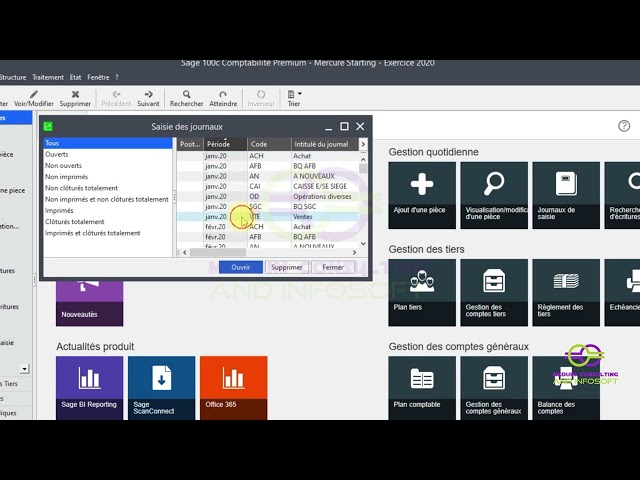Viewport: 640px width, 480px height.
Task: Sort by the Période column header
Action: [225, 144]
